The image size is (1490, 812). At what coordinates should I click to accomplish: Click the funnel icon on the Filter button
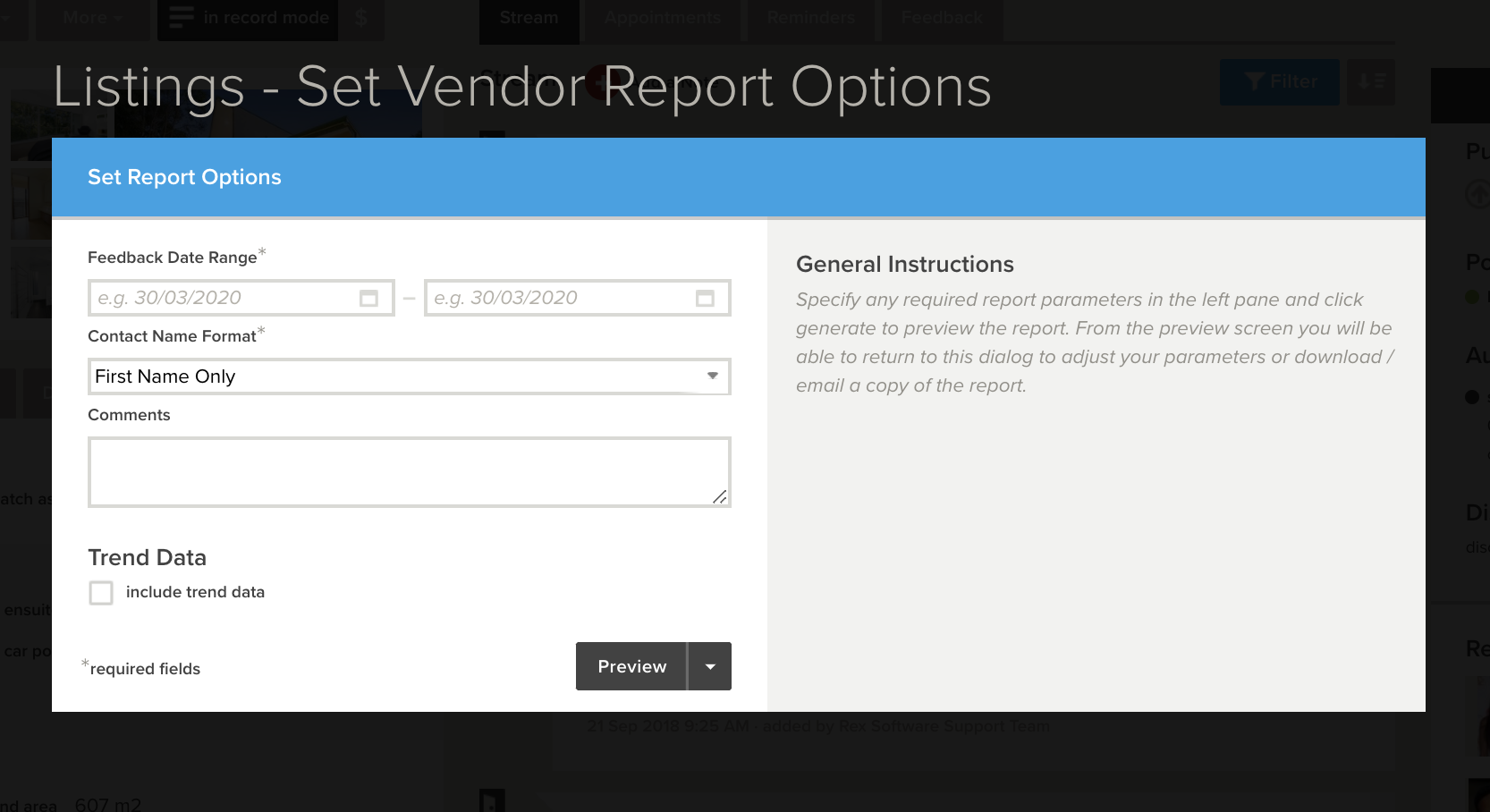[x=1255, y=81]
